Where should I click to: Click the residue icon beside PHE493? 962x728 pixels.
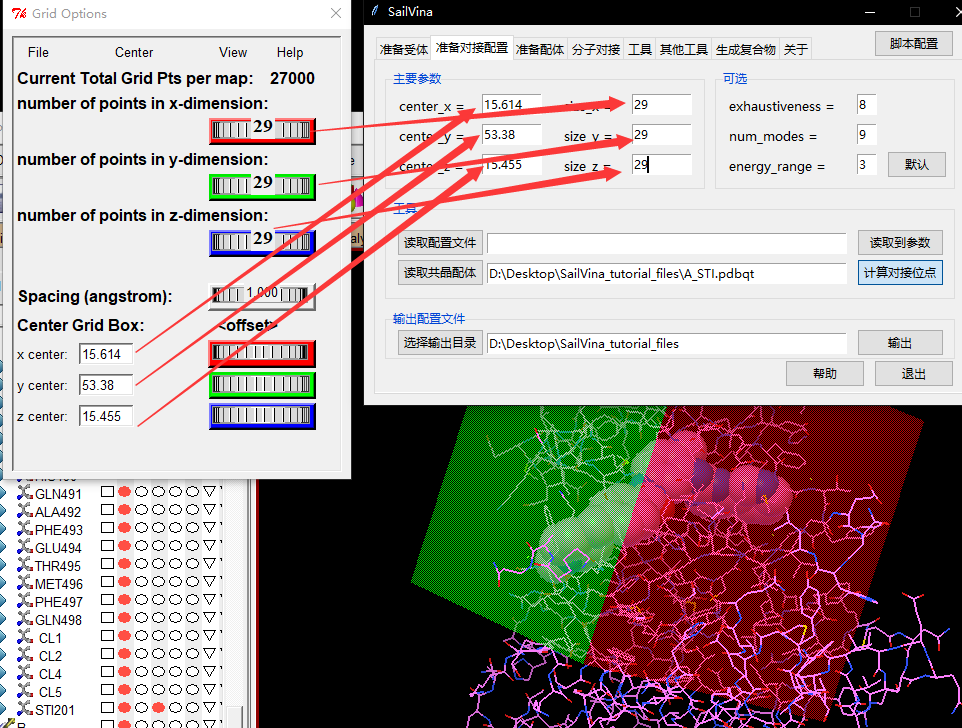pyautogui.click(x=25, y=529)
